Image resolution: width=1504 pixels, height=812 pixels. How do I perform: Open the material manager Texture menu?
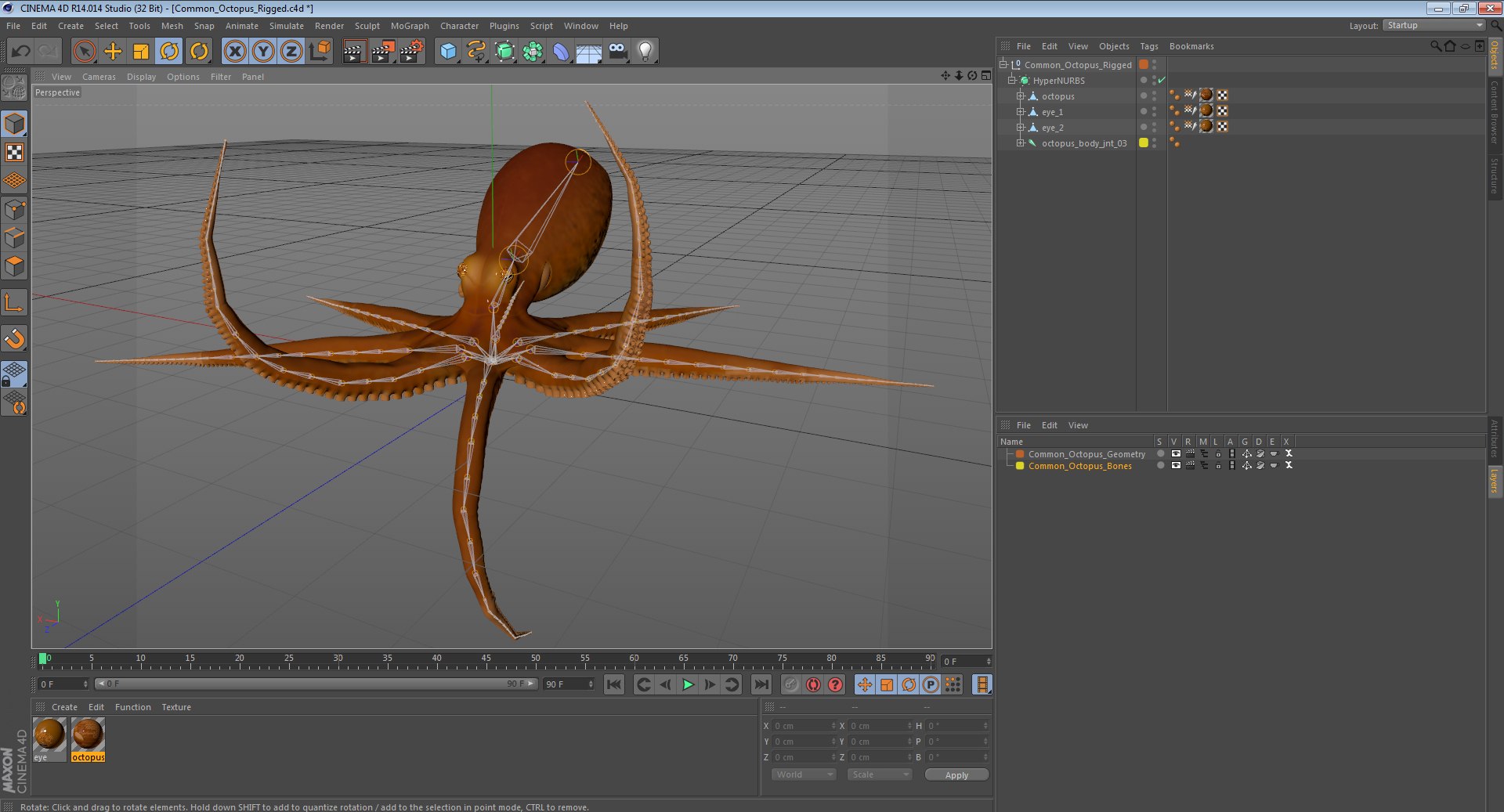coord(176,707)
